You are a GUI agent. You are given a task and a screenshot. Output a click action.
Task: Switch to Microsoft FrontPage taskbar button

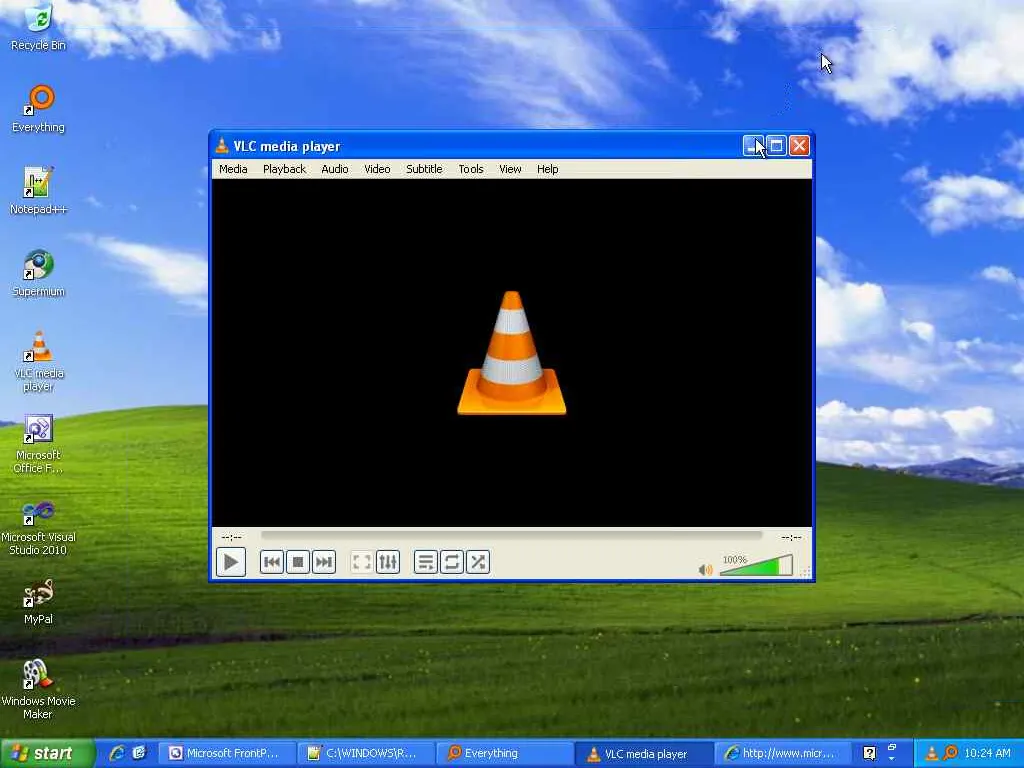coord(225,753)
